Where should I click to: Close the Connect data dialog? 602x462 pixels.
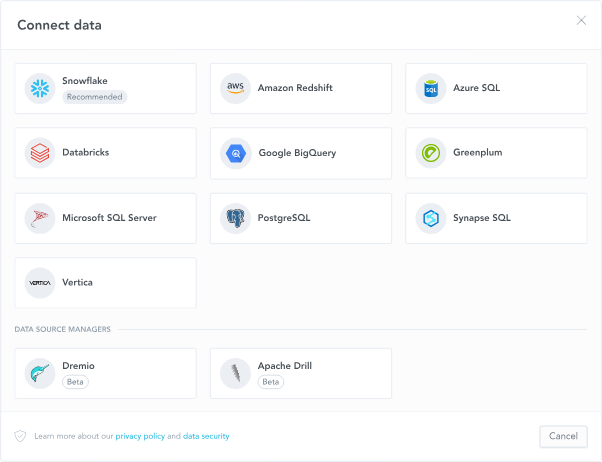coord(581,20)
